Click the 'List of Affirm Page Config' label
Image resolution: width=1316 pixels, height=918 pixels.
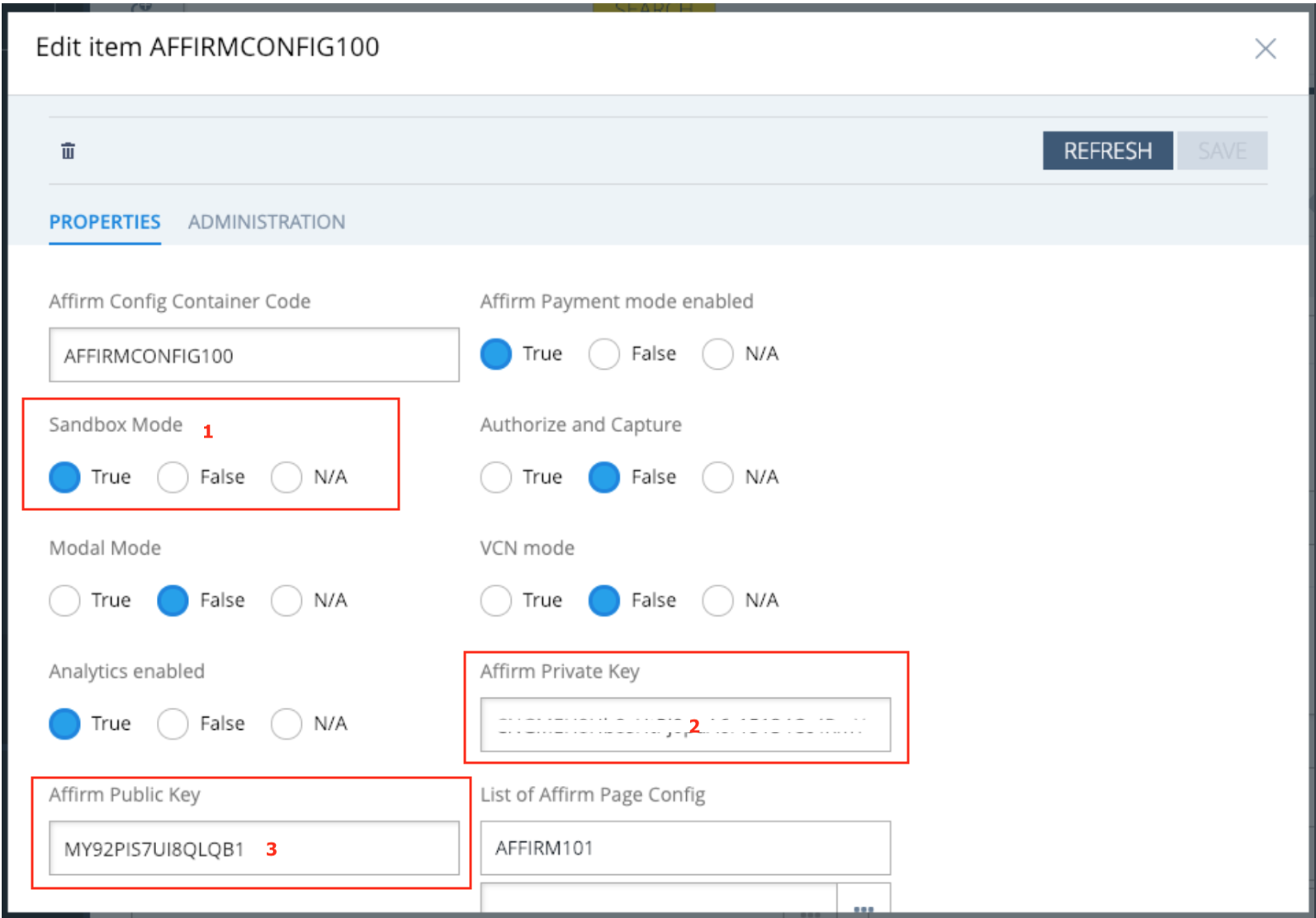coord(593,795)
